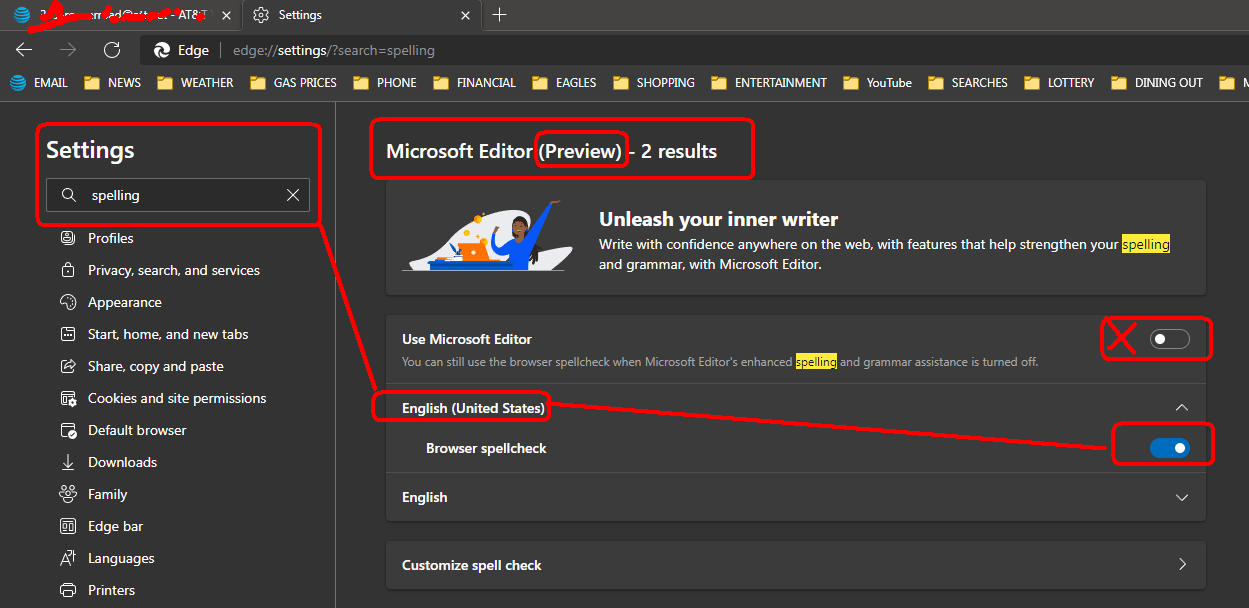This screenshot has width=1249, height=608.
Task: Click the Family icon in sidebar
Action: [x=68, y=494]
